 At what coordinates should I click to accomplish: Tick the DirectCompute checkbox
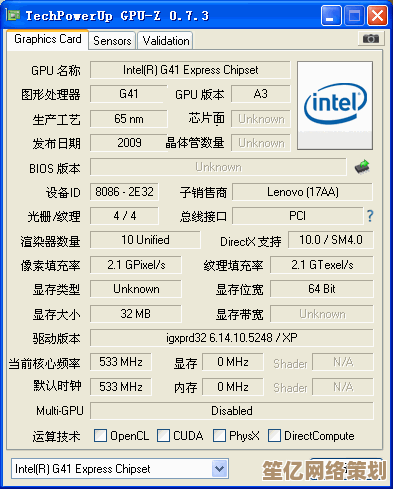click(x=274, y=435)
